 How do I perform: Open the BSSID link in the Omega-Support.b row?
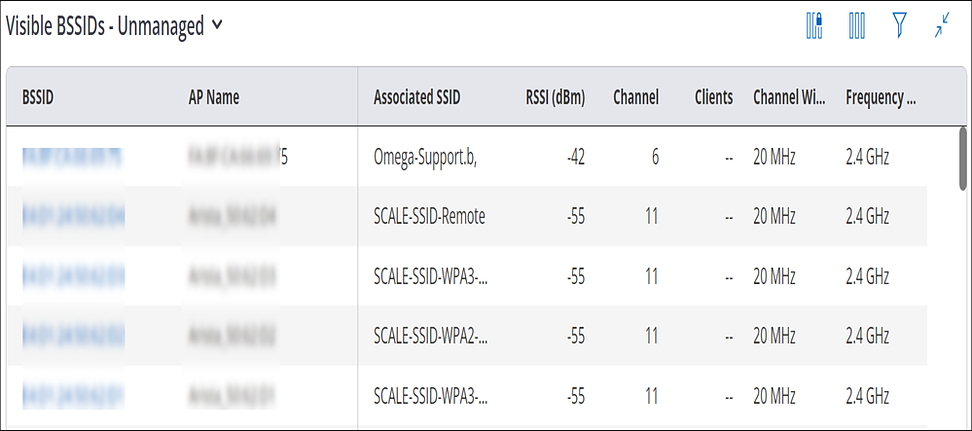pyautogui.click(x=72, y=158)
